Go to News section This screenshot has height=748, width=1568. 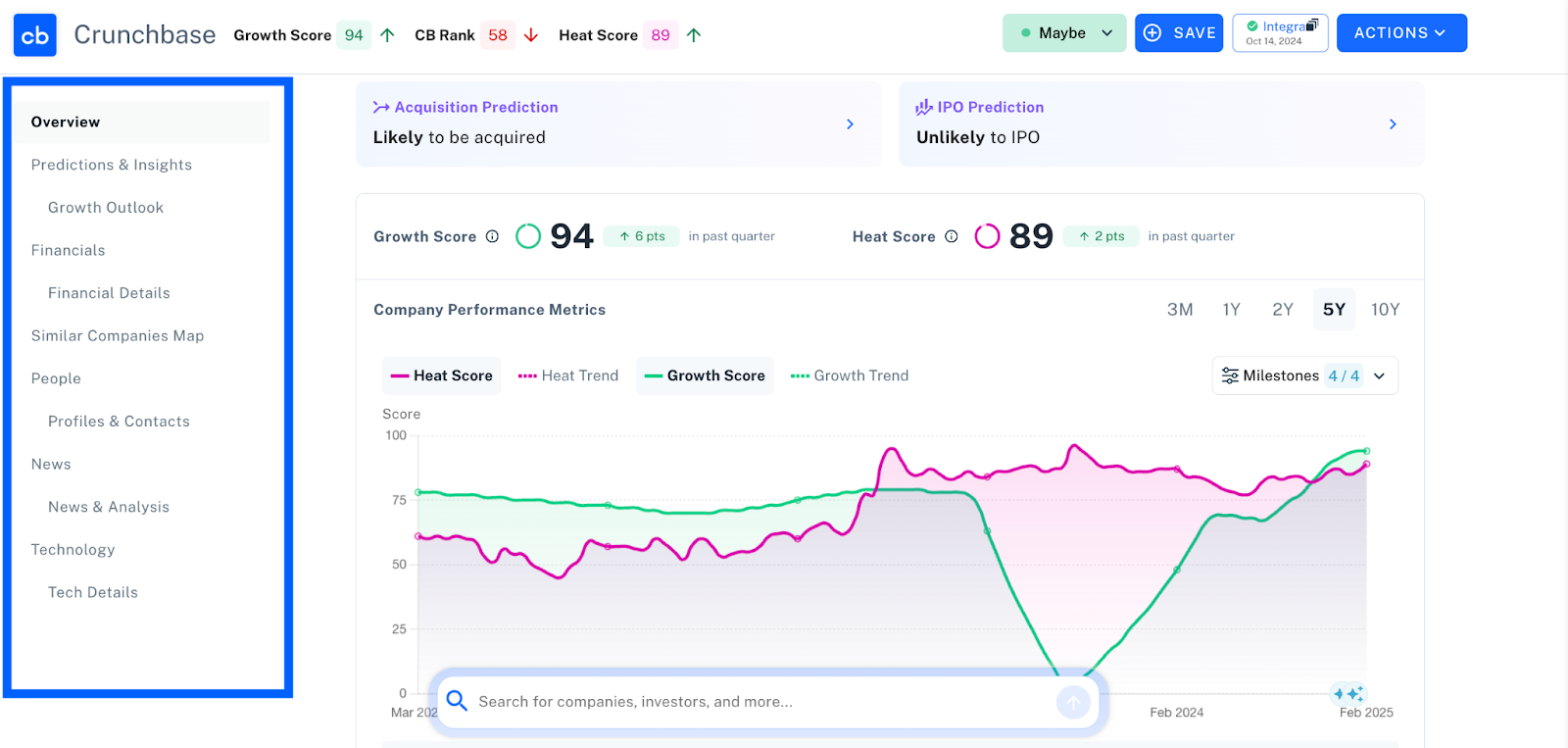point(51,465)
